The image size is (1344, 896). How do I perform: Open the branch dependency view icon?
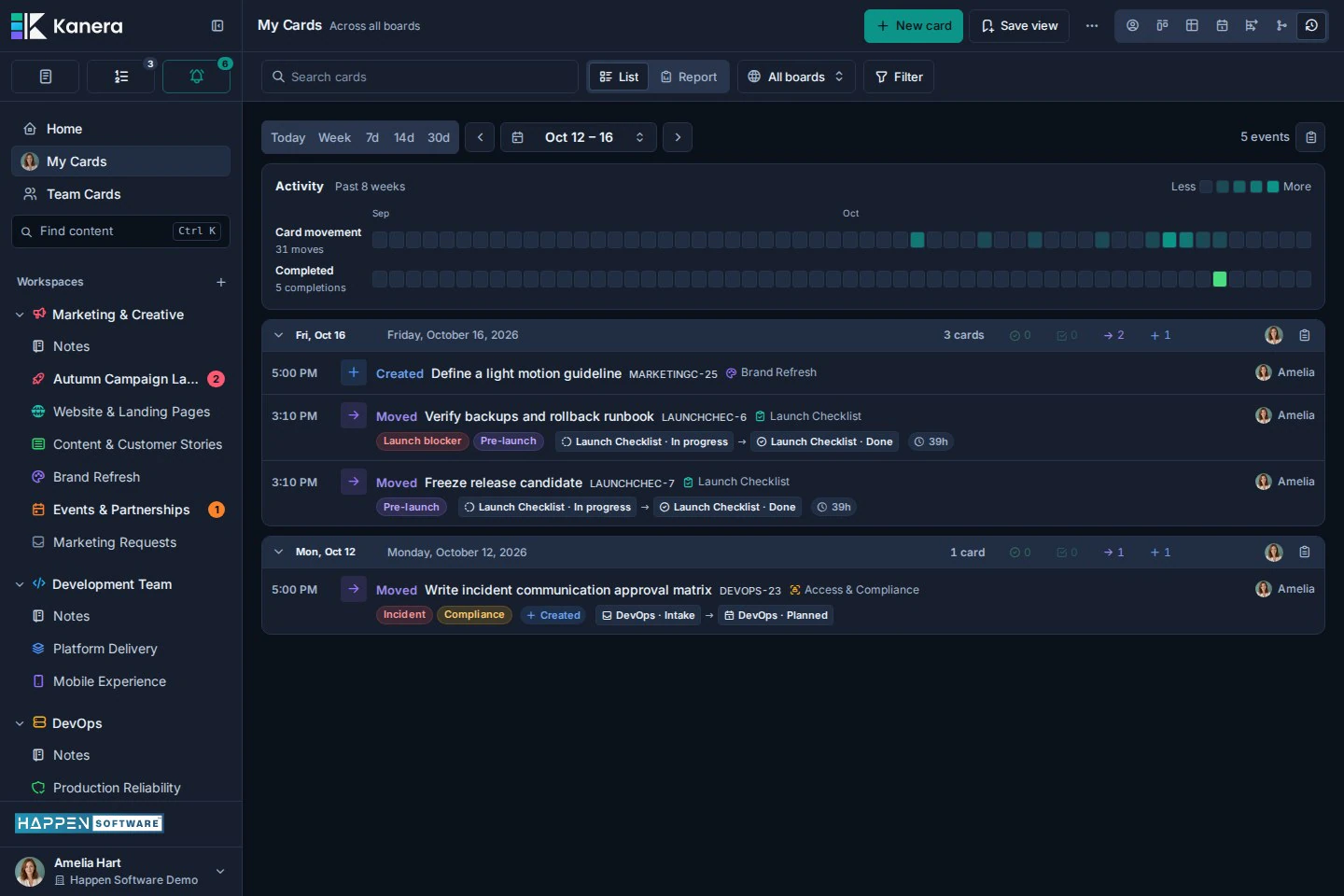tap(1281, 25)
